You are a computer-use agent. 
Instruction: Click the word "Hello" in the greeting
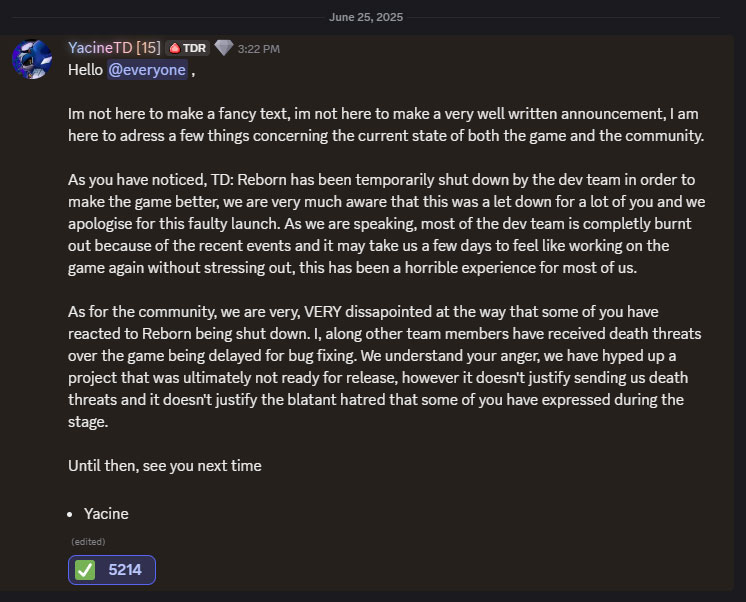point(86,70)
